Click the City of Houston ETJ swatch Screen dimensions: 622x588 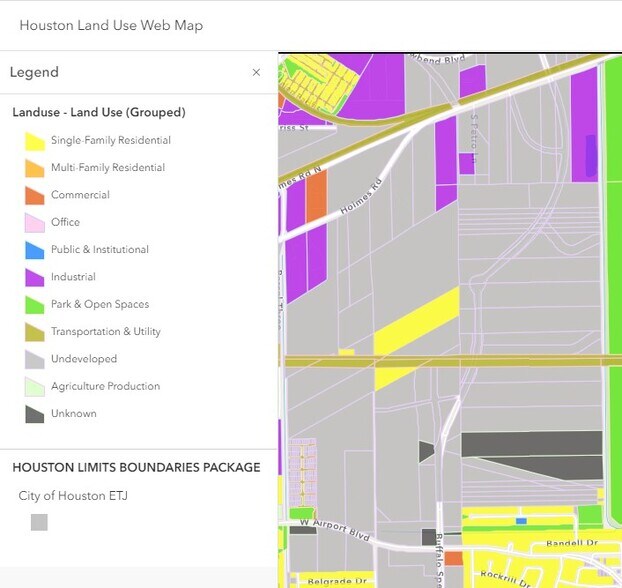click(39, 522)
